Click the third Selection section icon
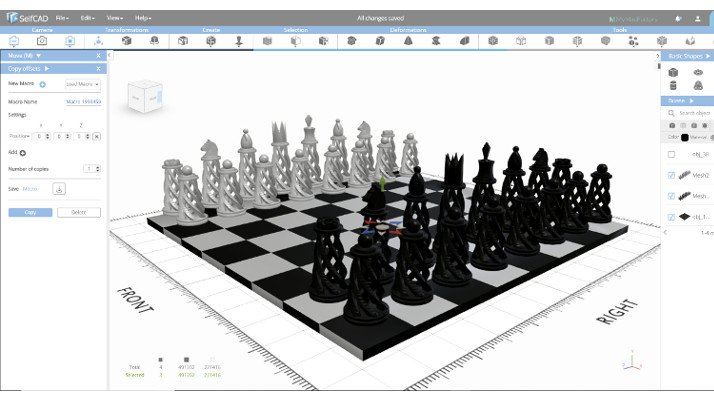 [x=323, y=41]
